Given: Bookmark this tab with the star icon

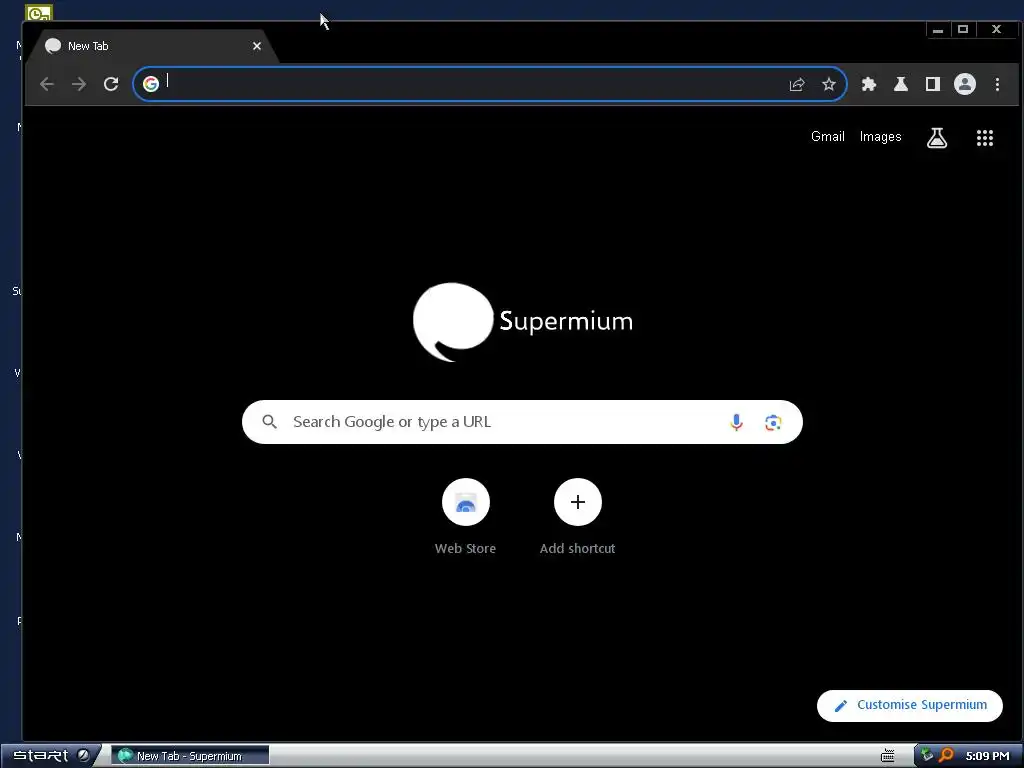Looking at the screenshot, I should click(x=829, y=84).
